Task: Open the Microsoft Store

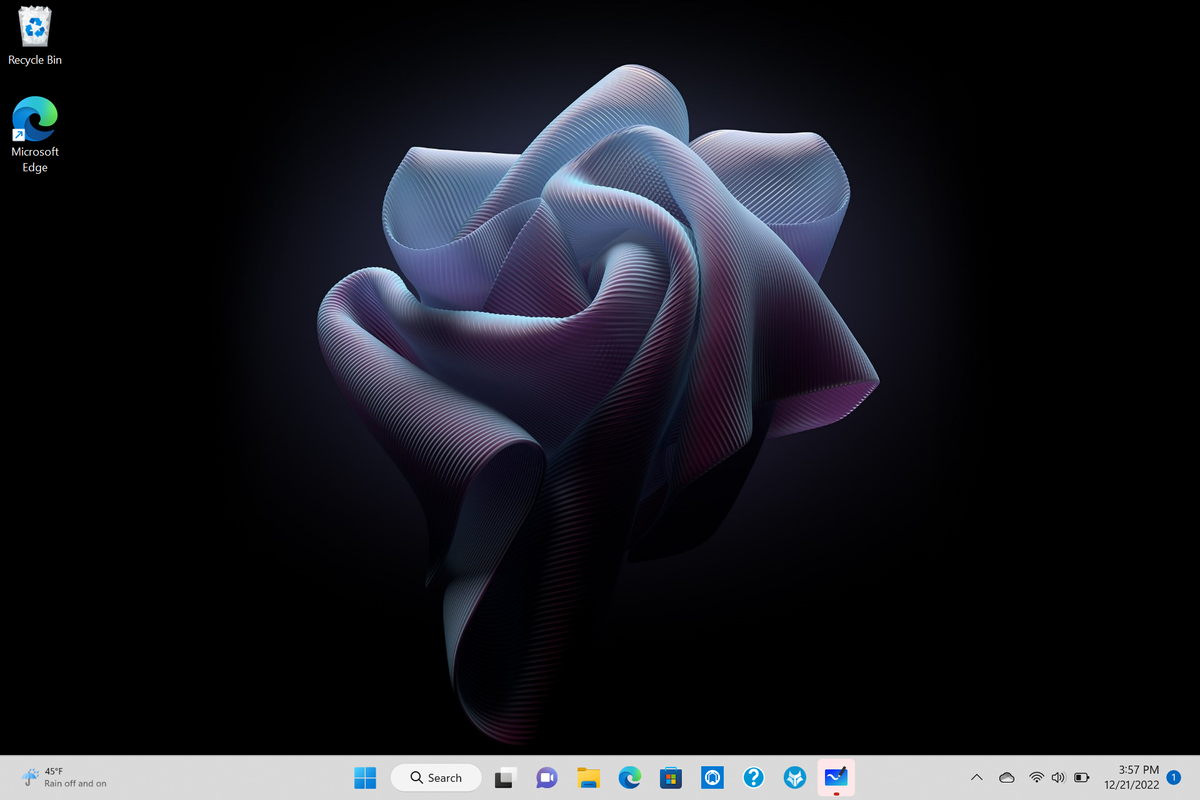Action: (670, 777)
